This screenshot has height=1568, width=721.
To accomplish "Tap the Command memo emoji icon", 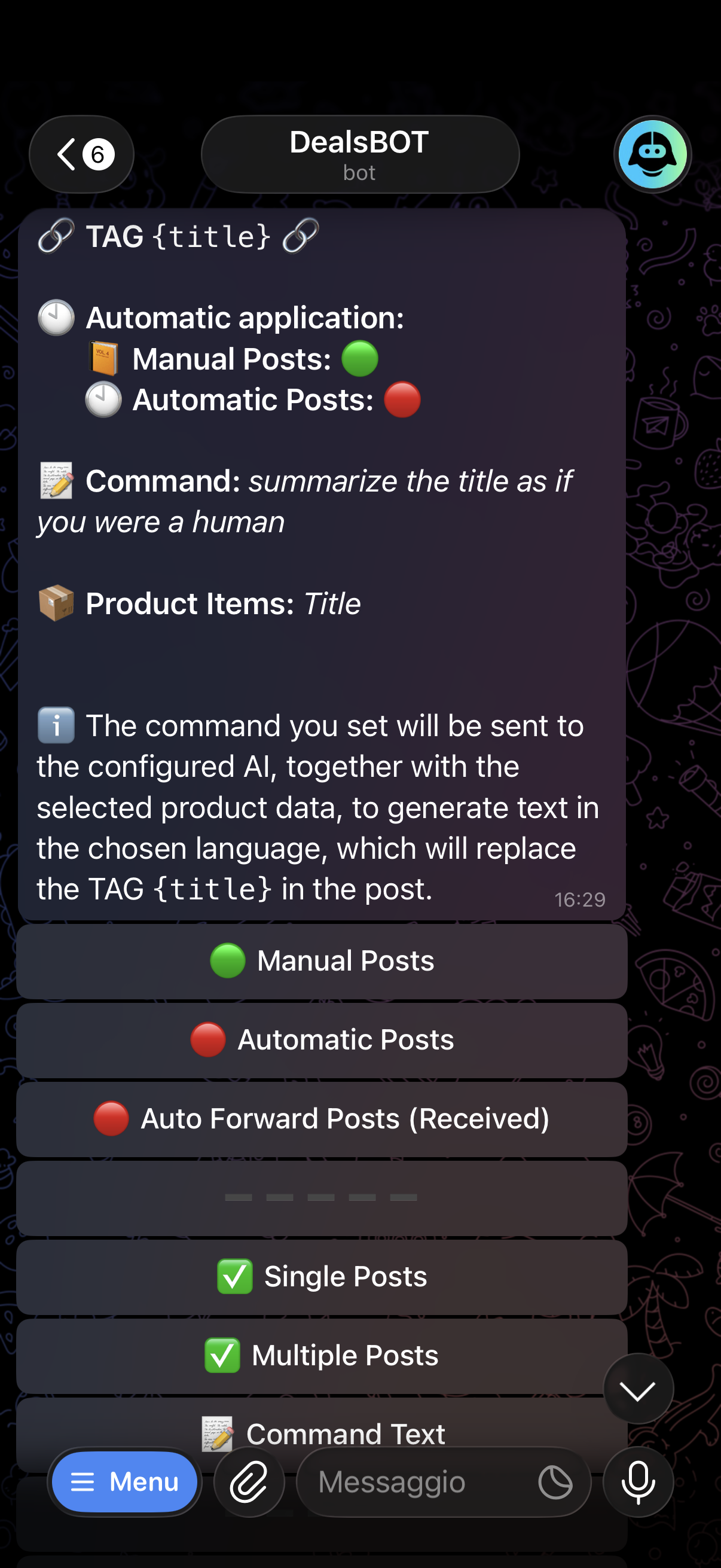I will 57,481.
